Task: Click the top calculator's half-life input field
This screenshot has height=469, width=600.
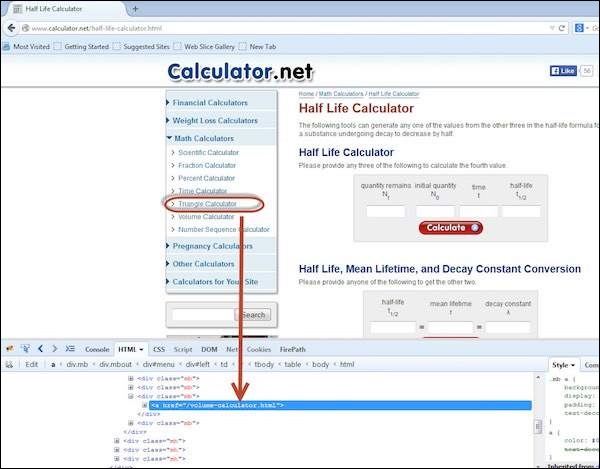Action: click(521, 211)
